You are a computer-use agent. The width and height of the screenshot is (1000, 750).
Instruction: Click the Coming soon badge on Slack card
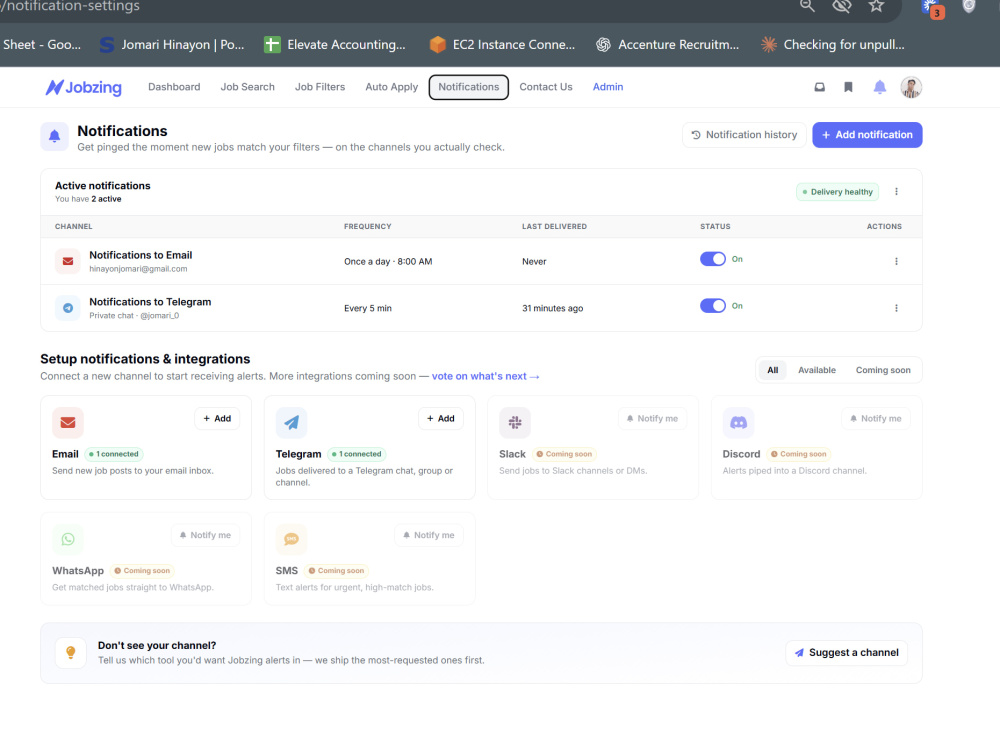tap(564, 454)
